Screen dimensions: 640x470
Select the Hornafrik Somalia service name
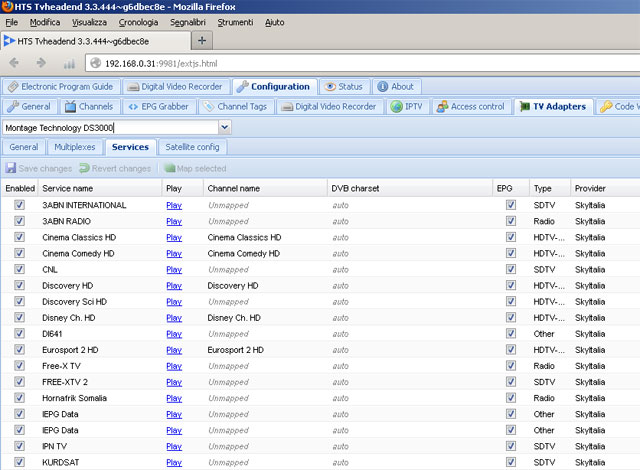(x=74, y=398)
